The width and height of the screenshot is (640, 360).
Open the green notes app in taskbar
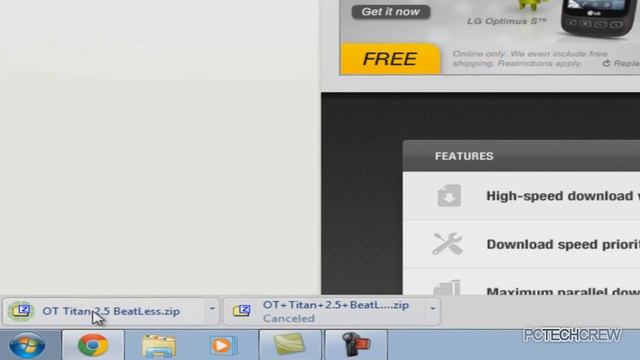pyautogui.click(x=290, y=344)
